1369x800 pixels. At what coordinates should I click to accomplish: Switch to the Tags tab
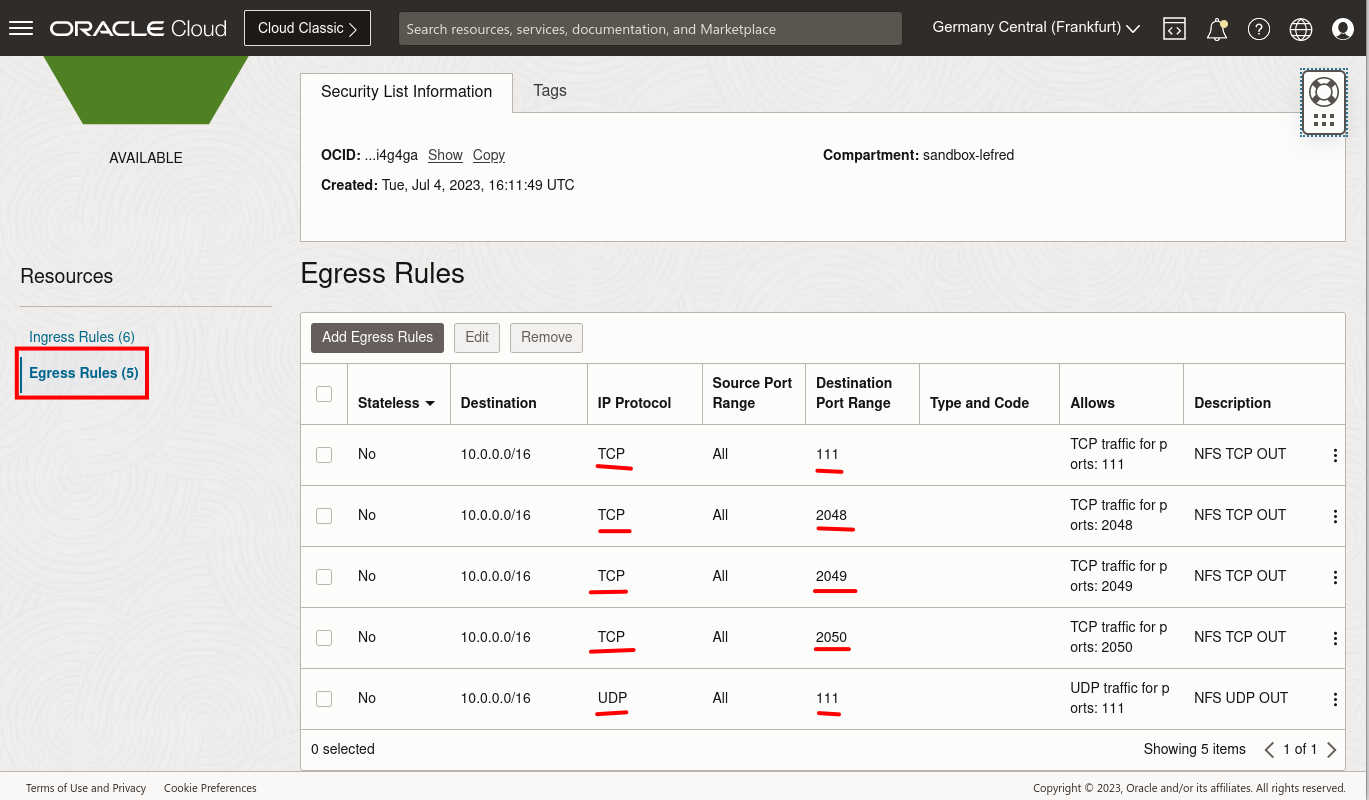tap(549, 91)
